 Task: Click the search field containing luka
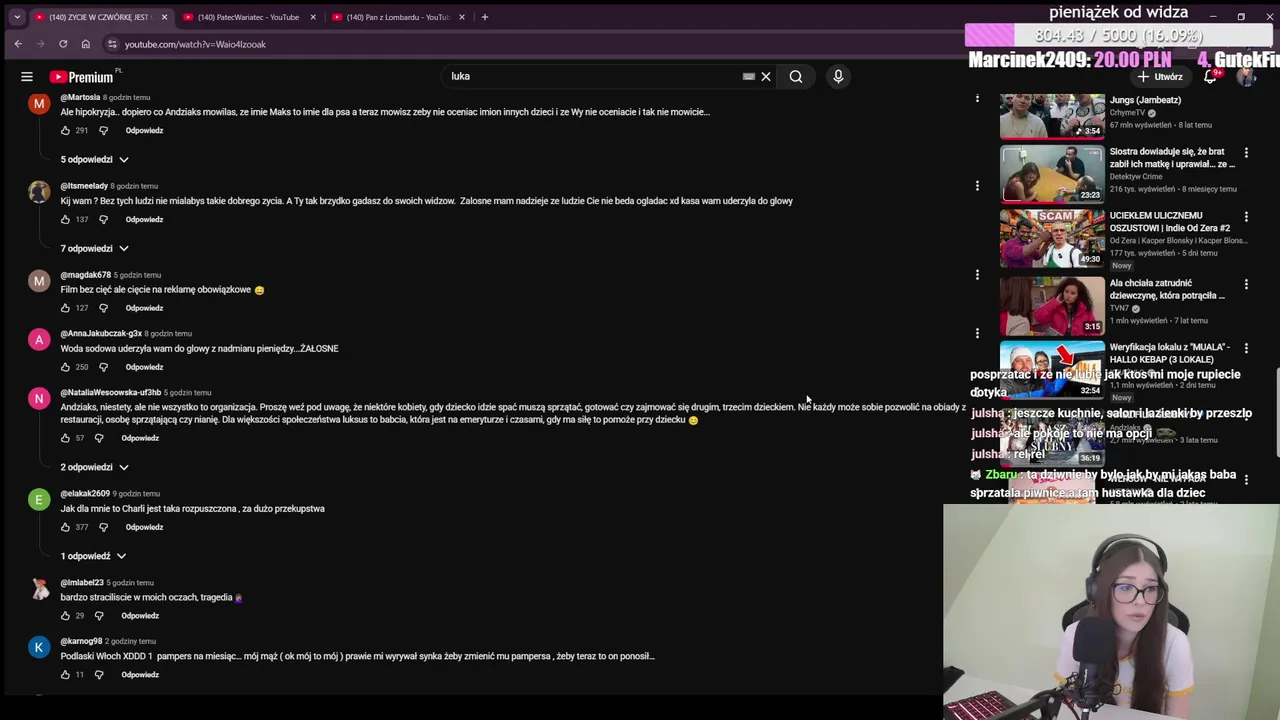pos(595,76)
